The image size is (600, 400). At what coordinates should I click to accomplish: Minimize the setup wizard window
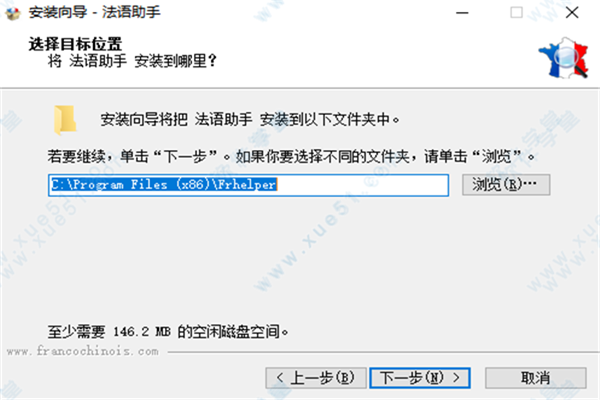[462, 13]
